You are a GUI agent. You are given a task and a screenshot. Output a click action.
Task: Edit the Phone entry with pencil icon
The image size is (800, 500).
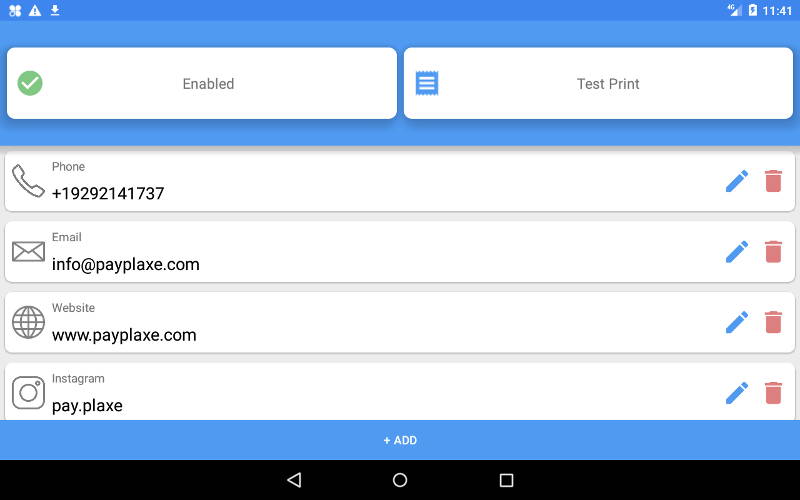click(737, 181)
